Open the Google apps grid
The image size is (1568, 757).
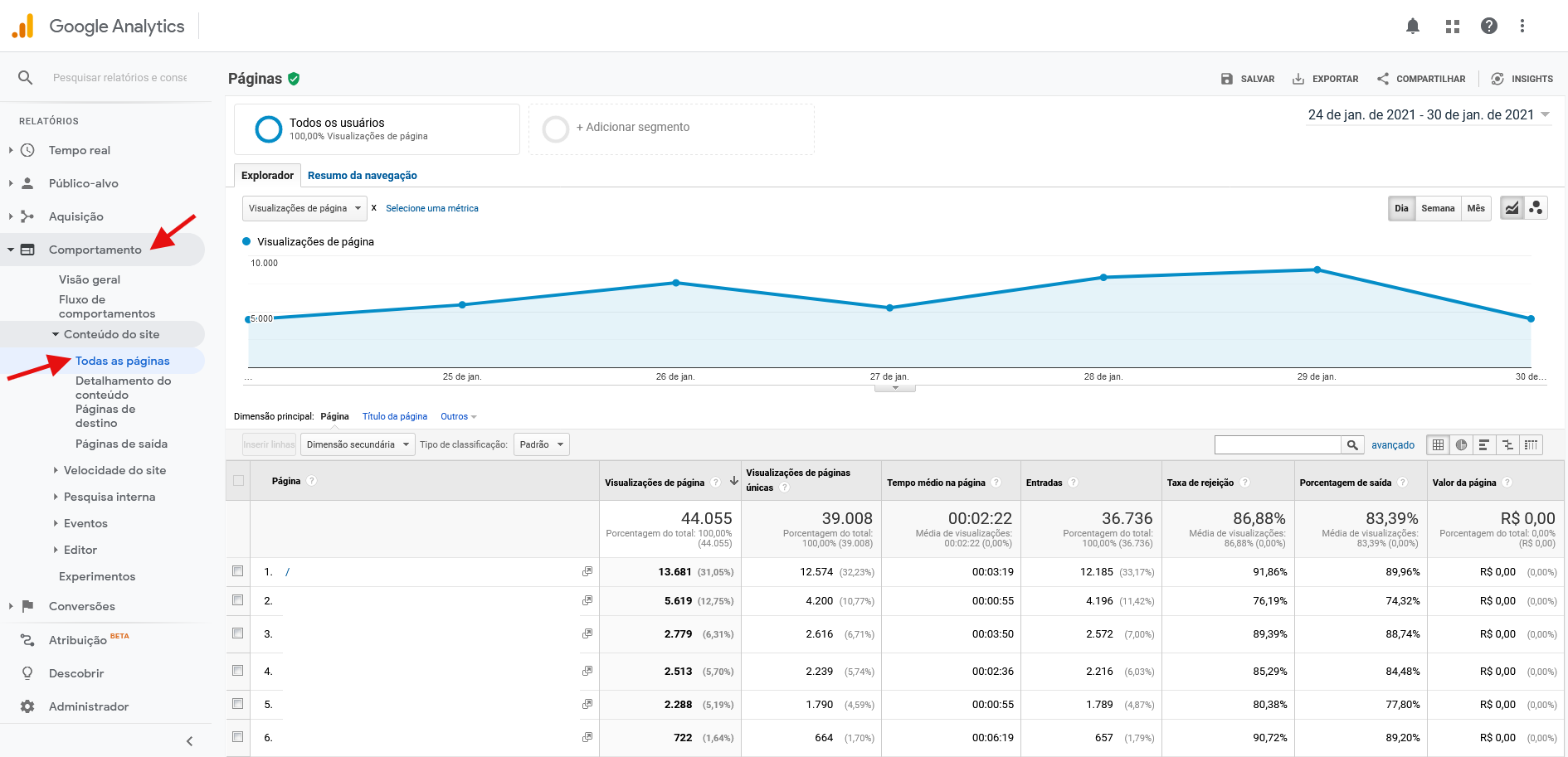(x=1452, y=27)
